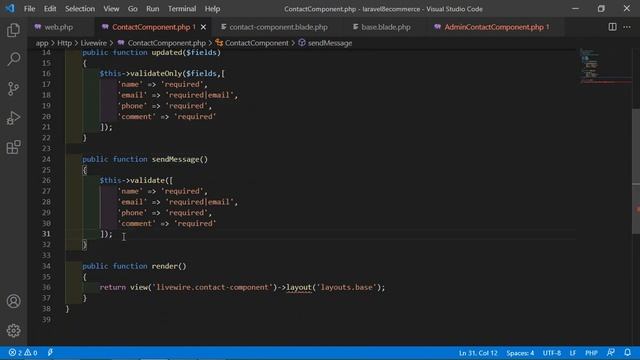Viewport: 640px width, 360px height.
Task: Click the lightning bolt status bar icon
Action: coord(50,353)
